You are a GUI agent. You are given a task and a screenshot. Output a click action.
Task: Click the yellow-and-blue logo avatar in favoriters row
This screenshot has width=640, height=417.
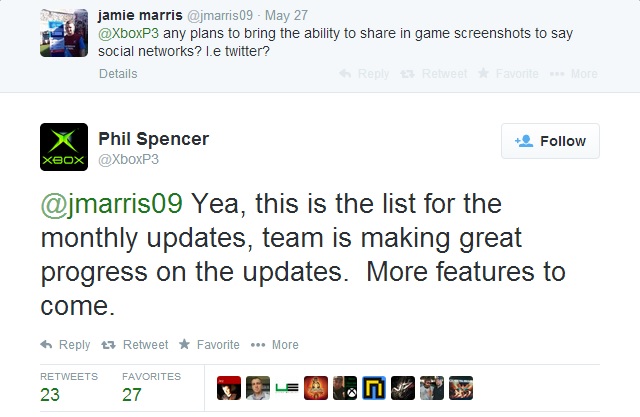click(374, 388)
